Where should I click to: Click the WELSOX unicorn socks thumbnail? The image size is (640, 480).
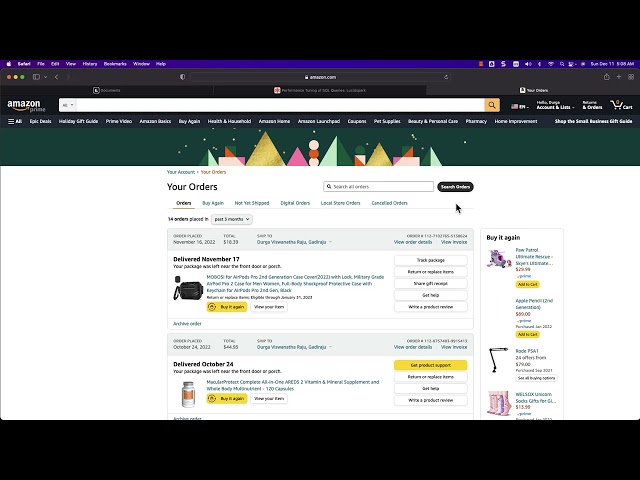coord(499,403)
